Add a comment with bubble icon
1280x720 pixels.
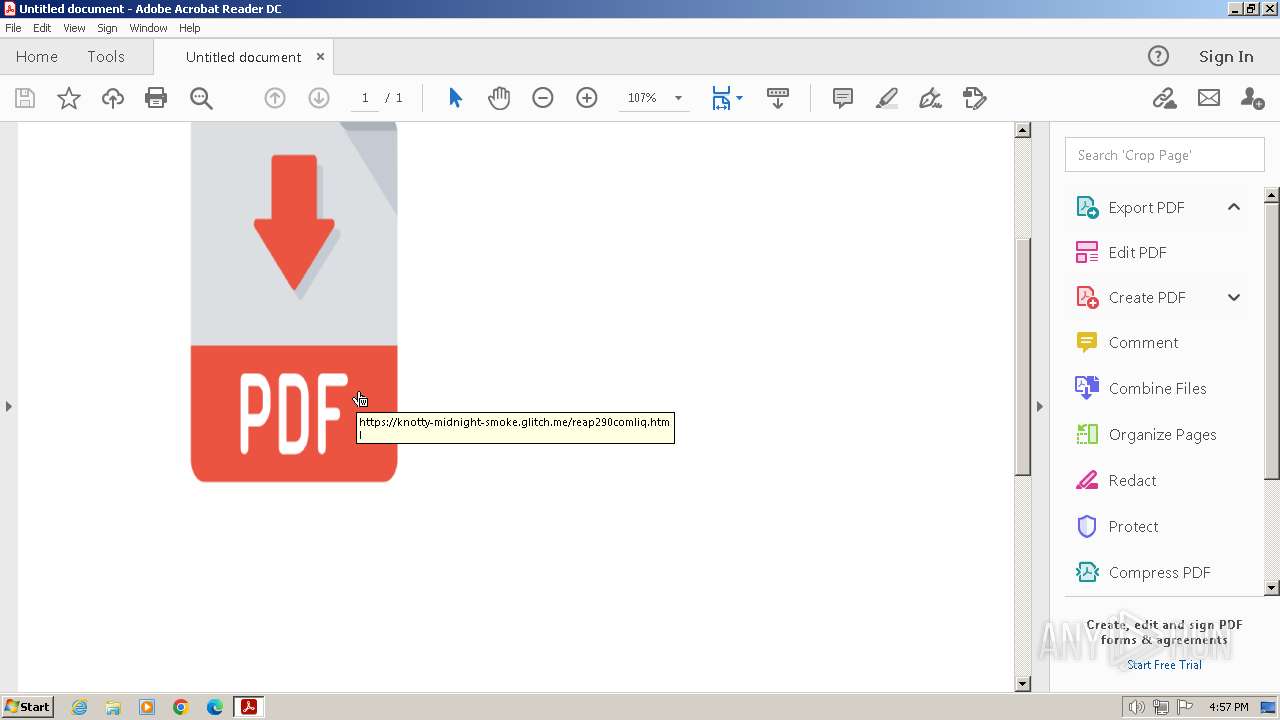tap(843, 98)
